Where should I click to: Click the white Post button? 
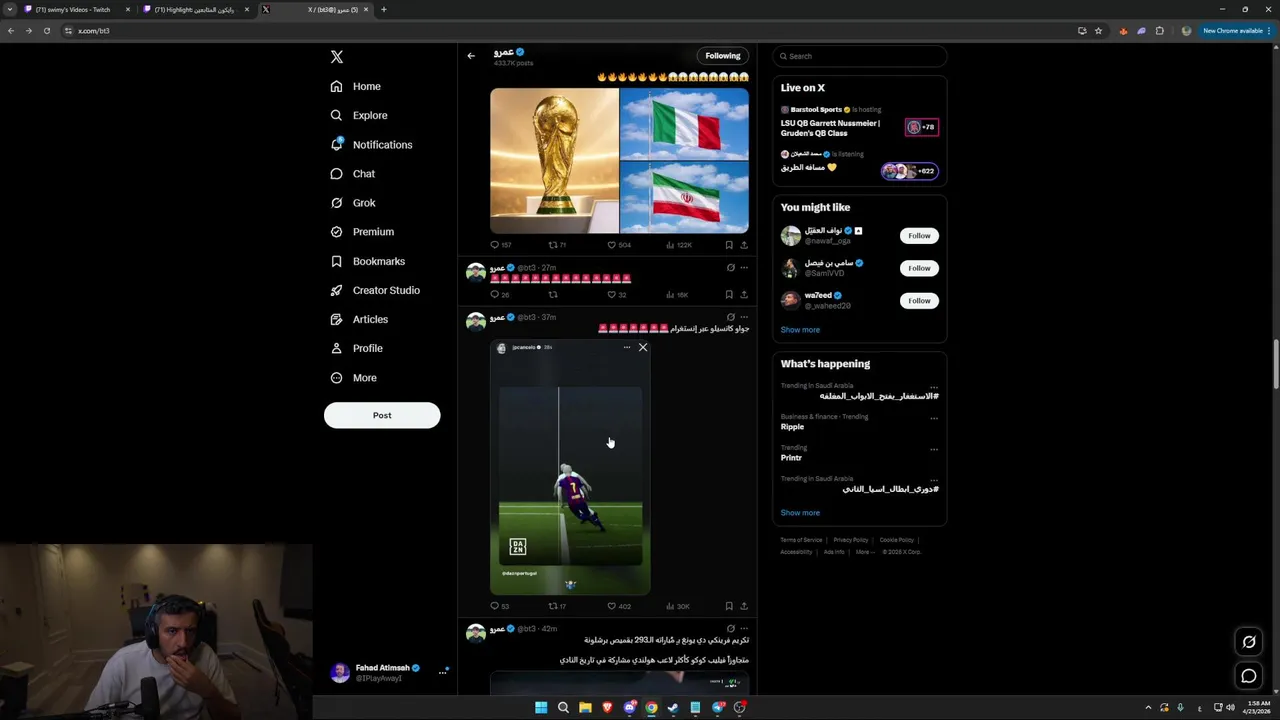[x=382, y=415]
